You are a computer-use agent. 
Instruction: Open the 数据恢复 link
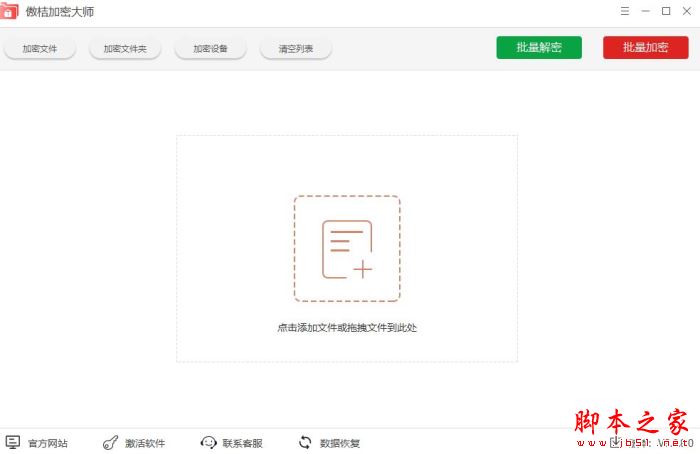pyautogui.click(x=340, y=443)
